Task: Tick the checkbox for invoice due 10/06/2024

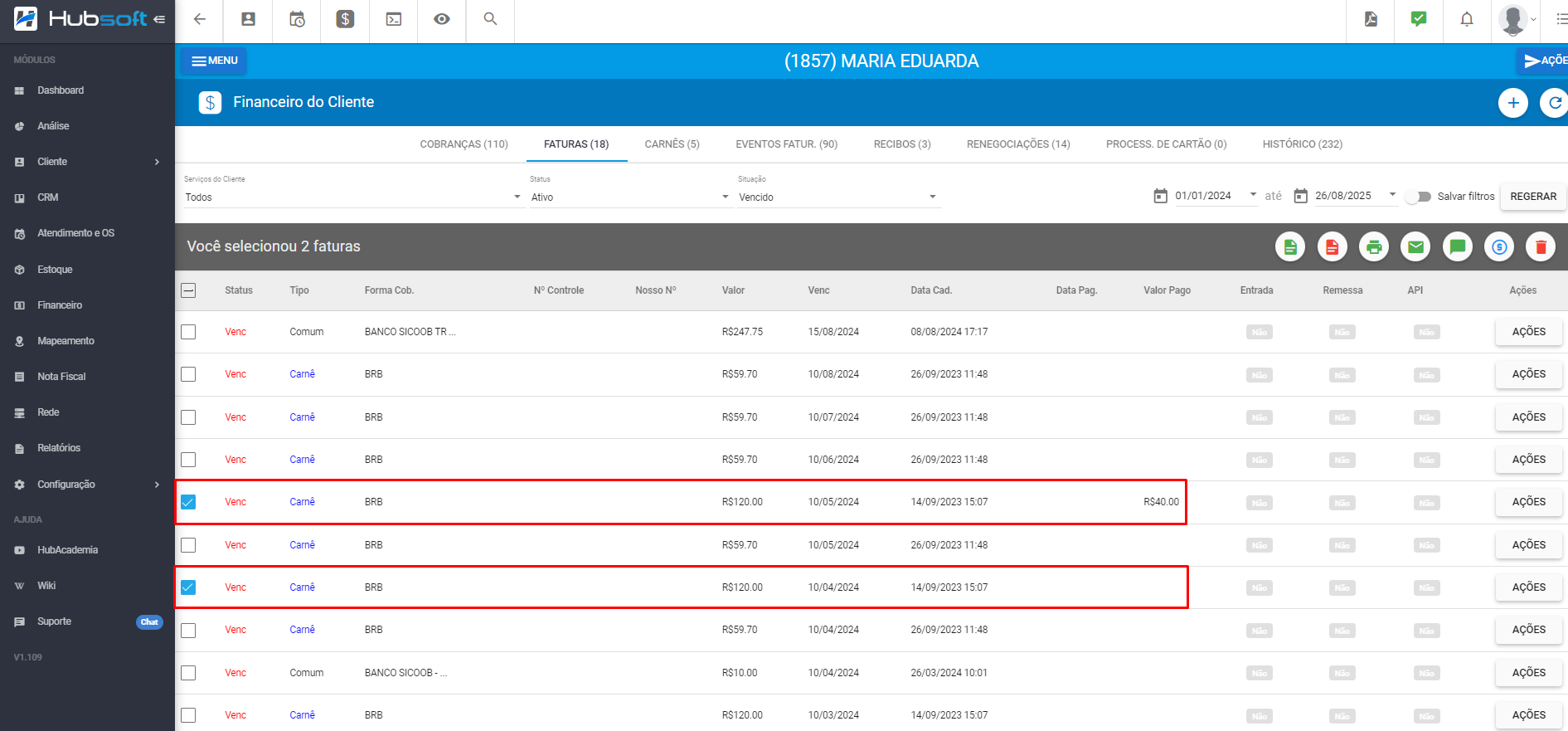Action: click(188, 460)
